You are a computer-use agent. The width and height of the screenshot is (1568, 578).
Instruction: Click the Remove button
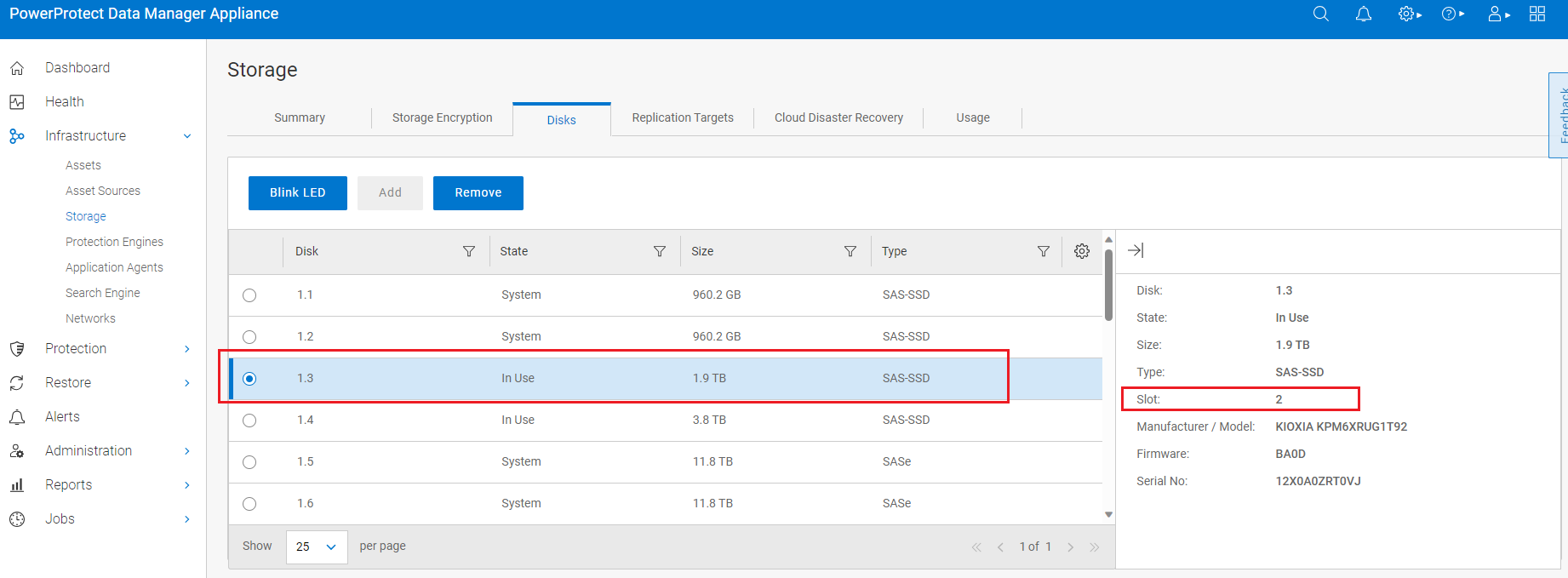point(478,193)
